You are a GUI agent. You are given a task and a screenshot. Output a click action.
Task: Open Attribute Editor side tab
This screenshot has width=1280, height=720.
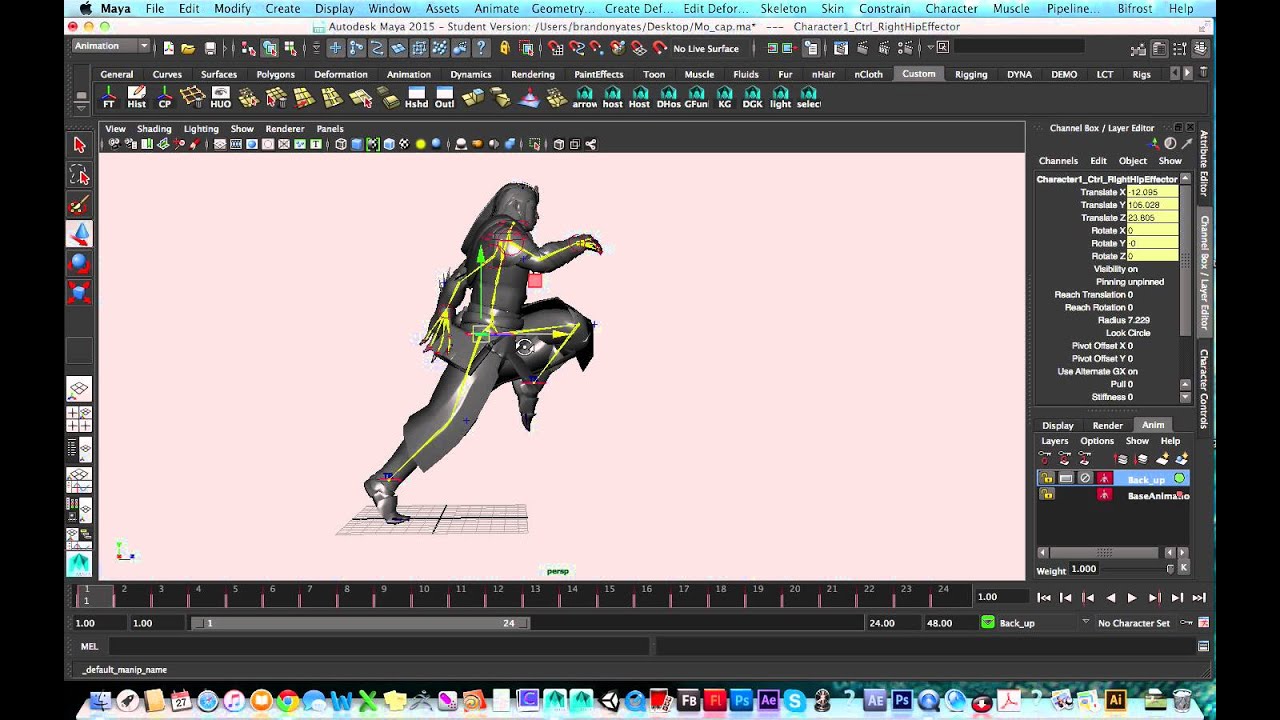[x=1204, y=163]
